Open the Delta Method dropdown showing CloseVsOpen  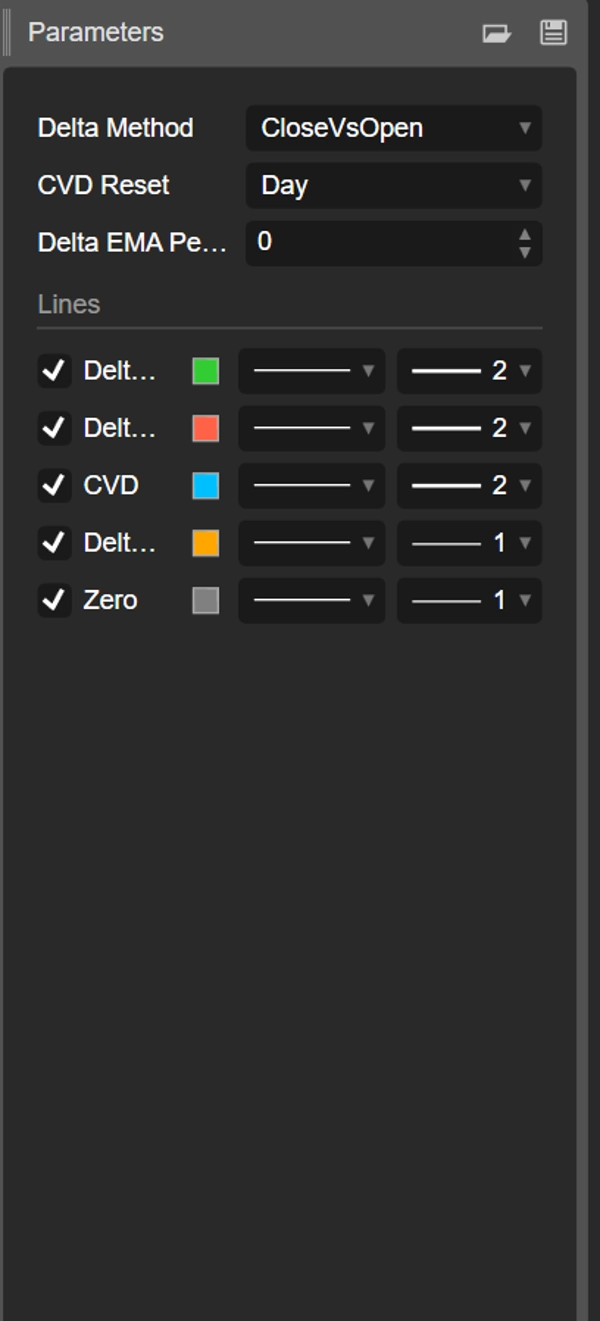[393, 128]
